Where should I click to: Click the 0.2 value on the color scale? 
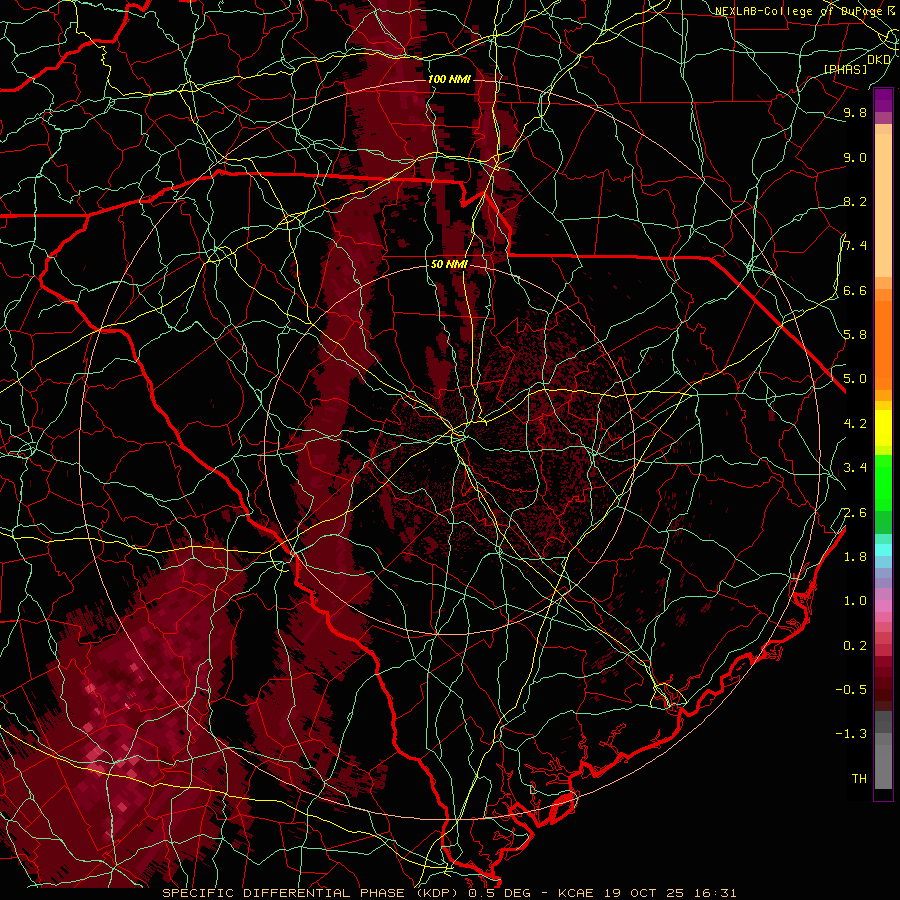(x=855, y=645)
